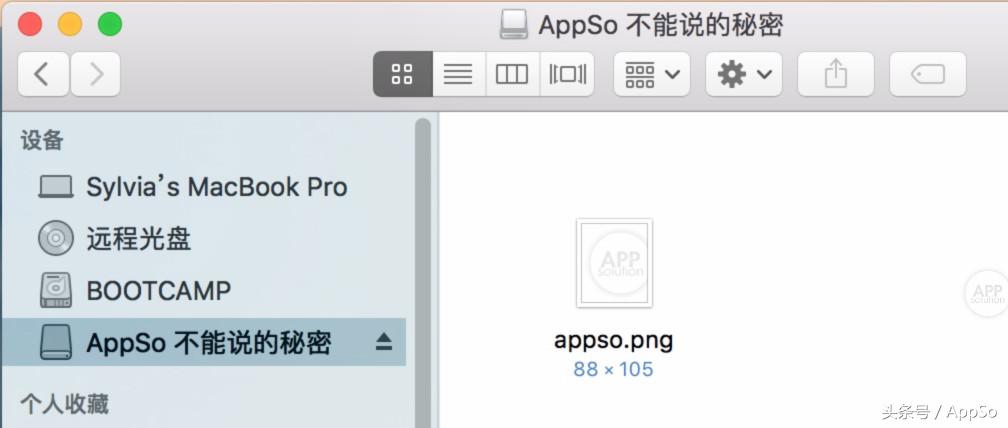Click the 设备 sidebar section header

pyautogui.click(x=42, y=140)
